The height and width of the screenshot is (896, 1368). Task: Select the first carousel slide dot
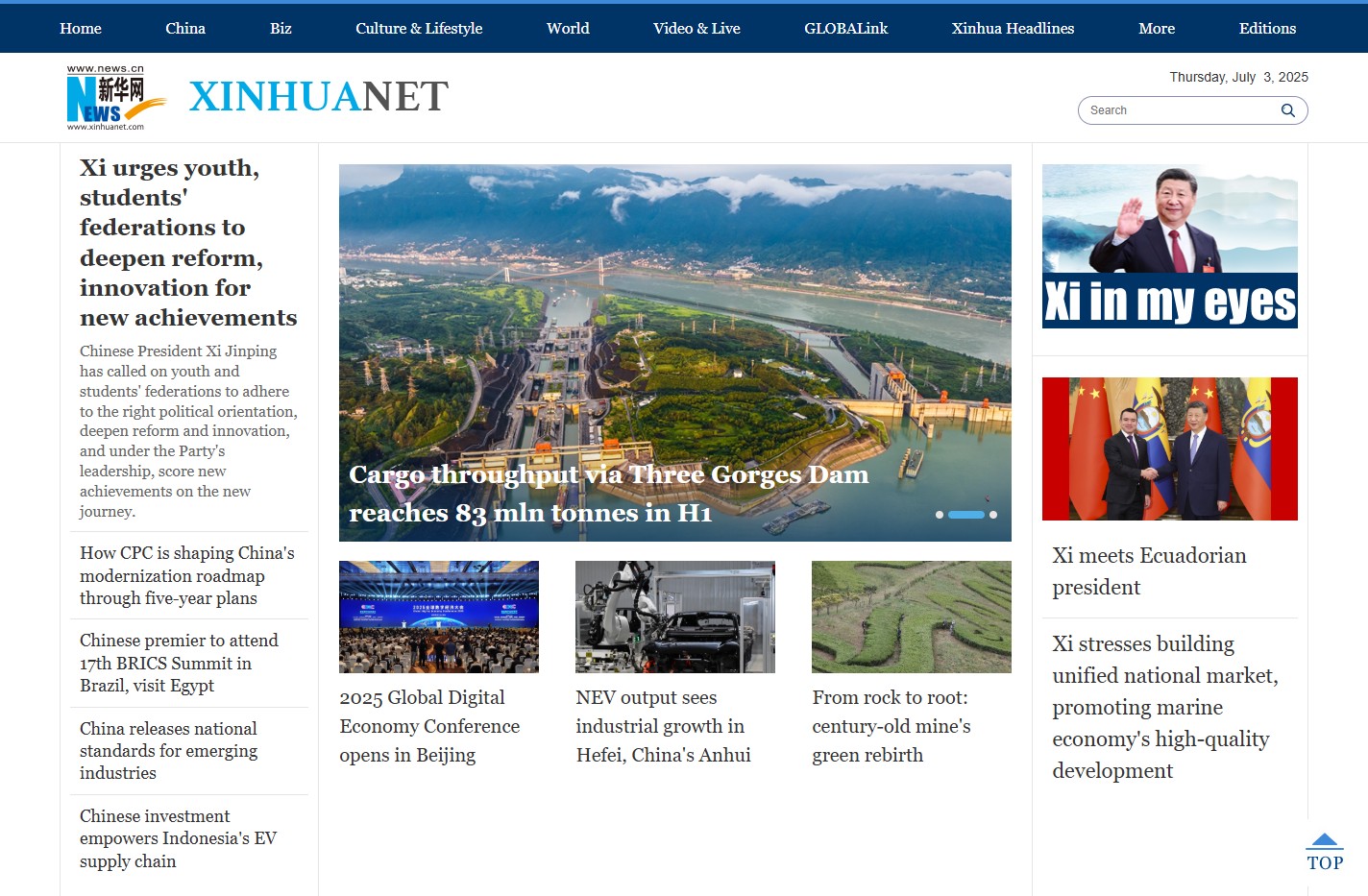pos(940,515)
